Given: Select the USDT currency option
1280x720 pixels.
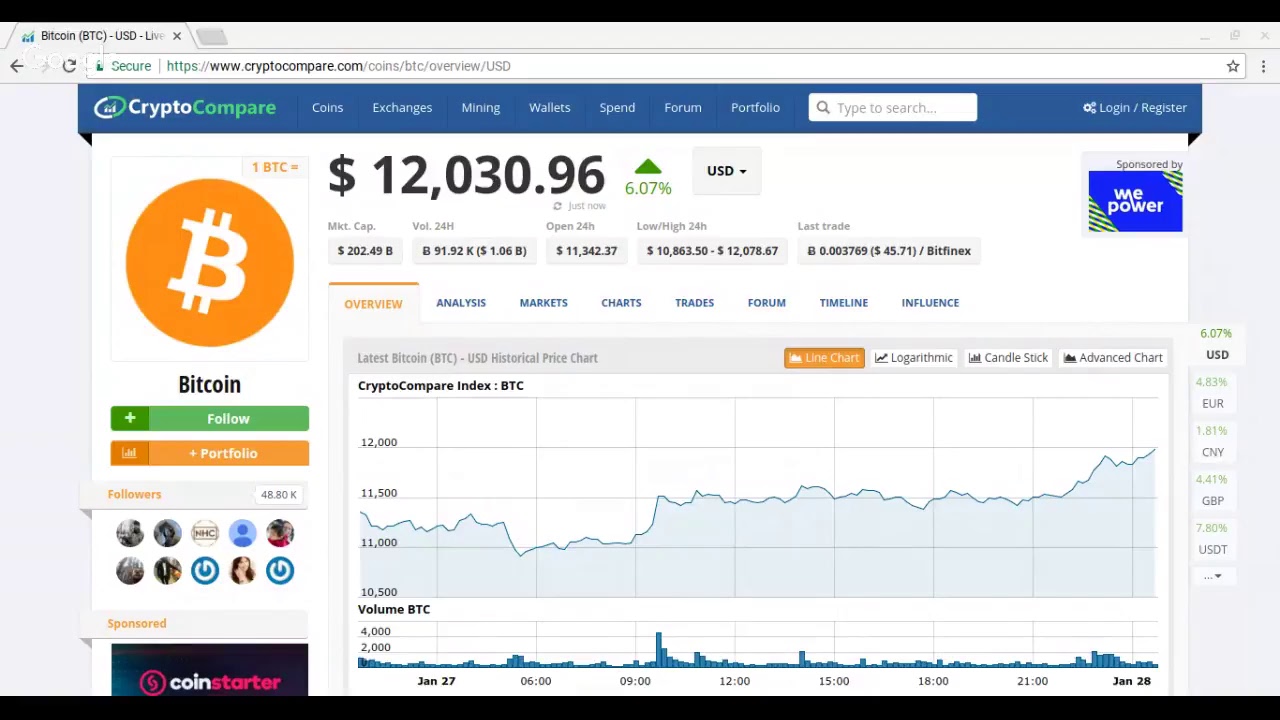Looking at the screenshot, I should point(1212,539).
